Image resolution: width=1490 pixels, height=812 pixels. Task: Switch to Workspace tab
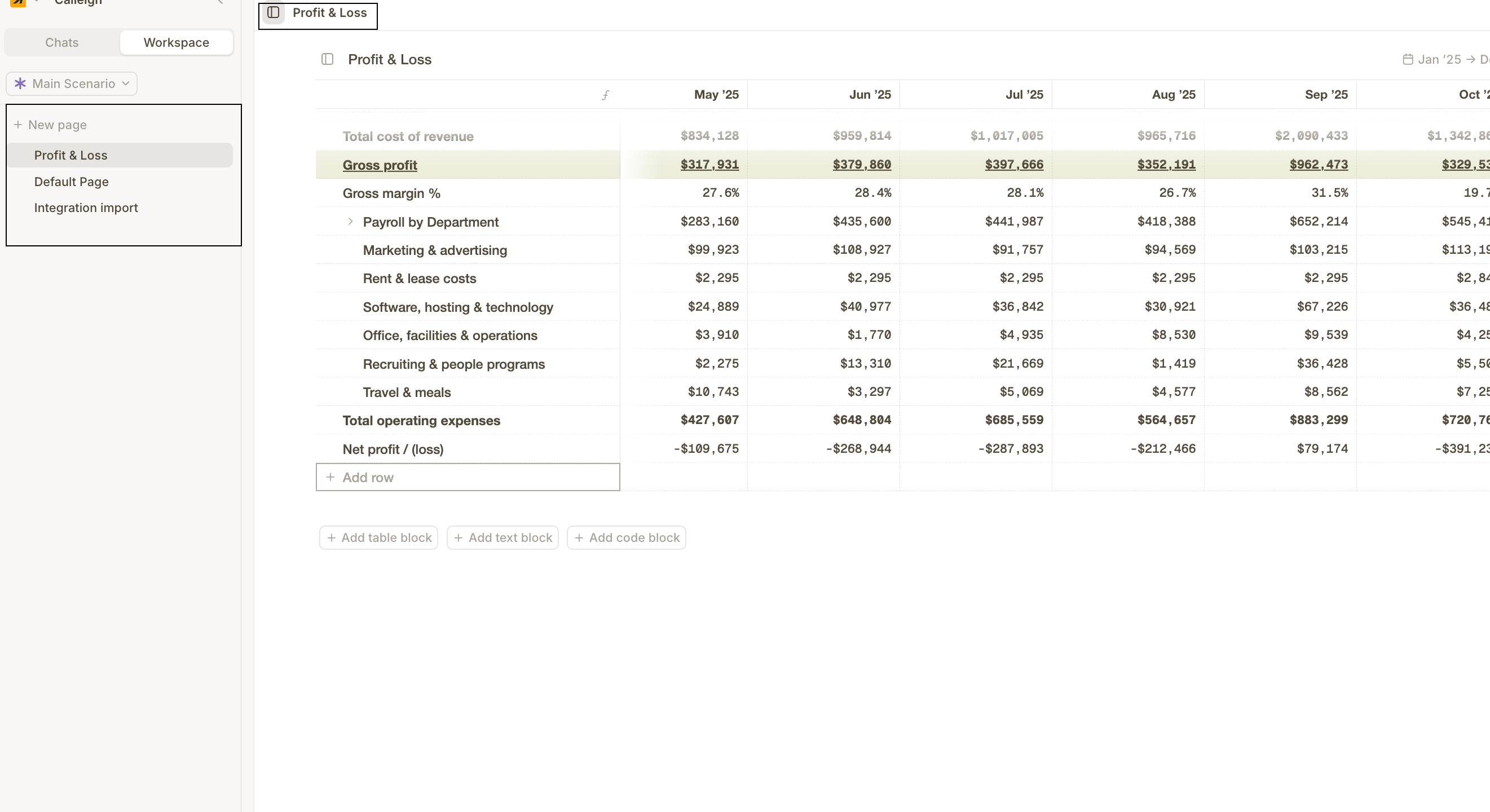tap(177, 42)
